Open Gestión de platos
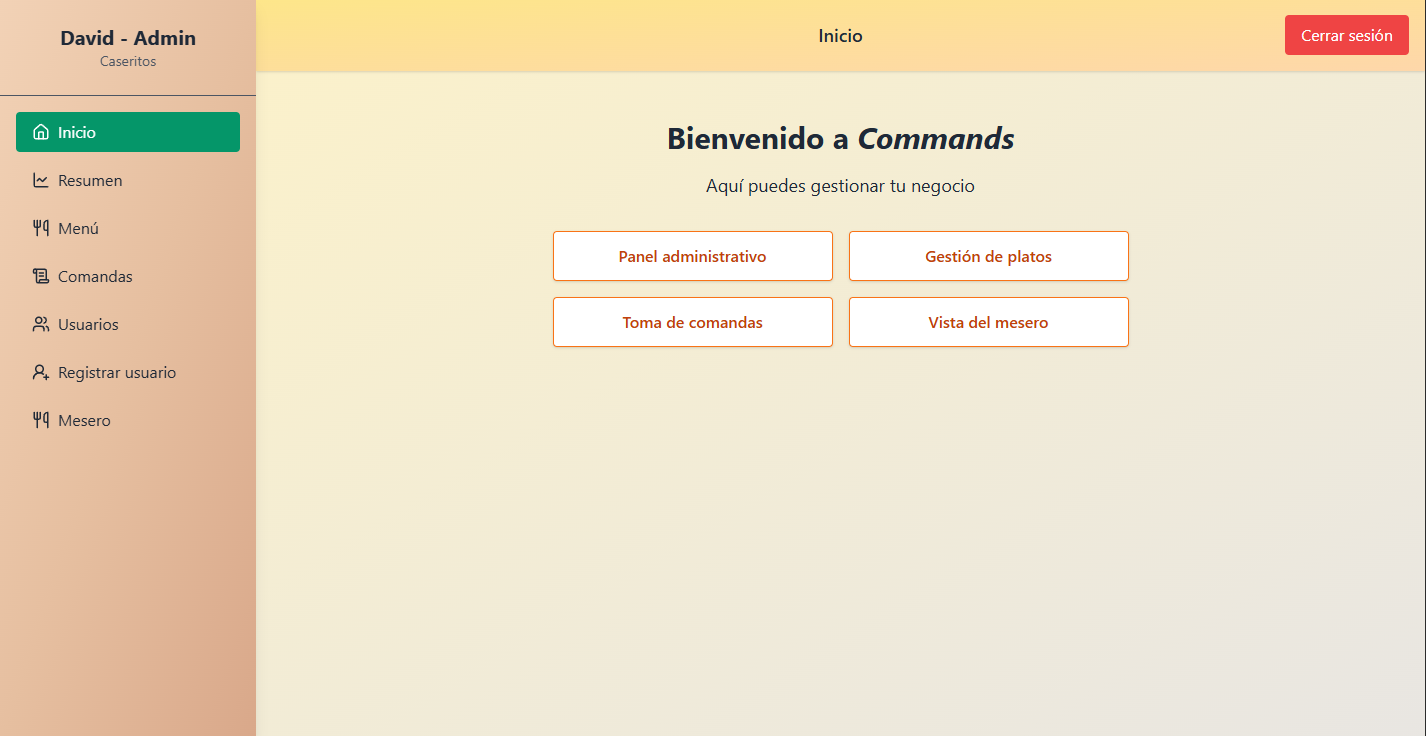The width and height of the screenshot is (1426, 736). (x=989, y=256)
